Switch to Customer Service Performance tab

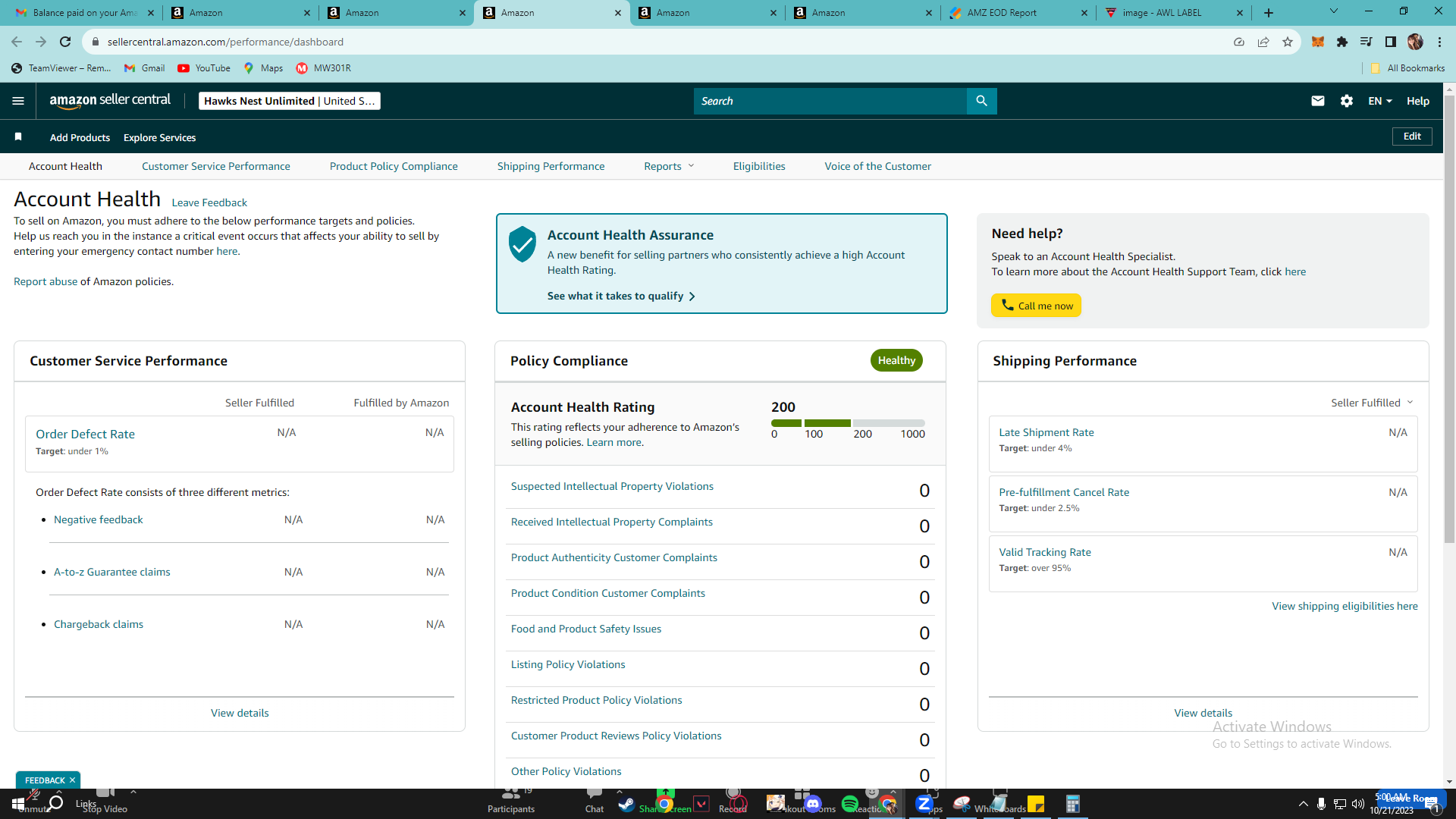[x=216, y=166]
